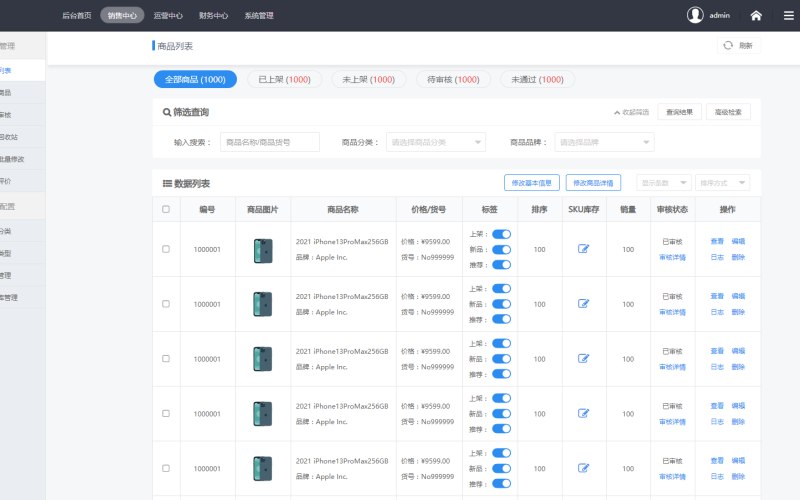
Task: Focus the 商品名称/商品货号 search input
Action: [270, 142]
